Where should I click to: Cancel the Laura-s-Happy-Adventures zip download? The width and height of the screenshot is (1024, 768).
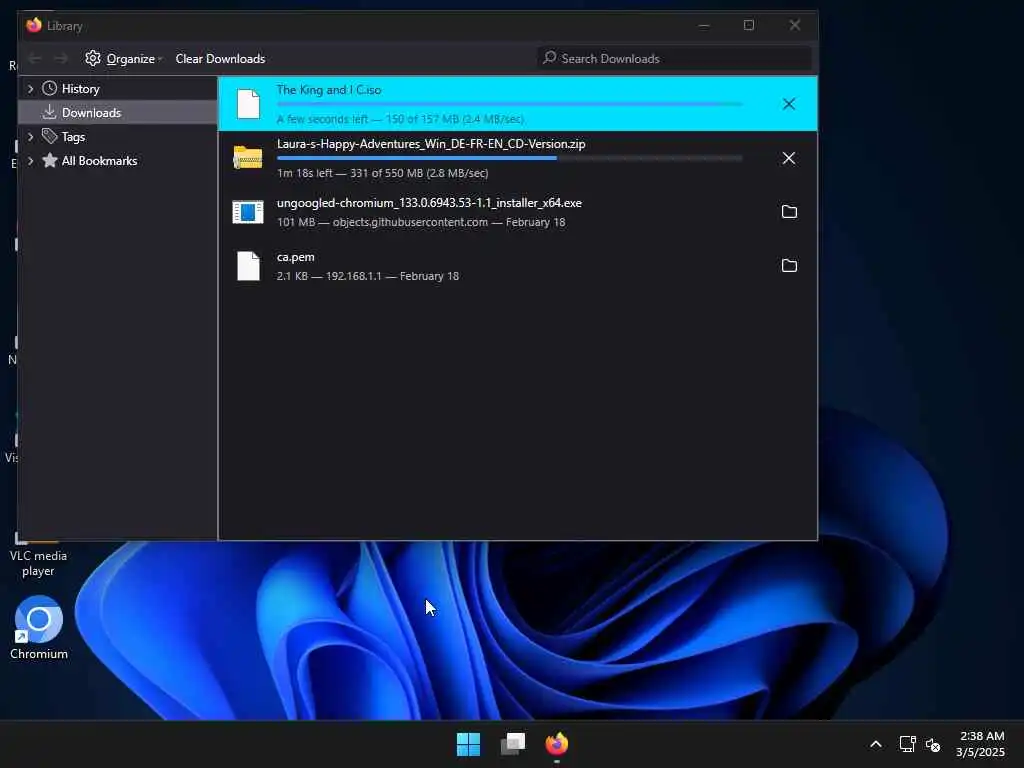pos(789,158)
